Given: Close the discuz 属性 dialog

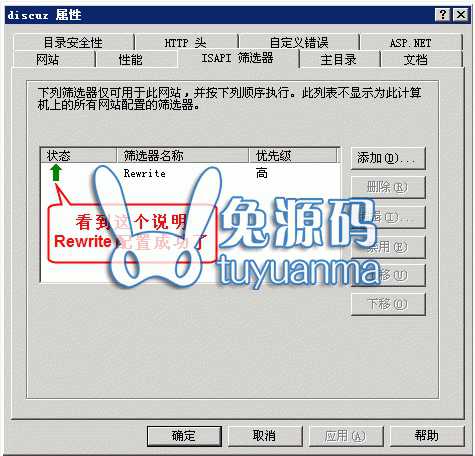Looking at the screenshot, I should [x=461, y=14].
